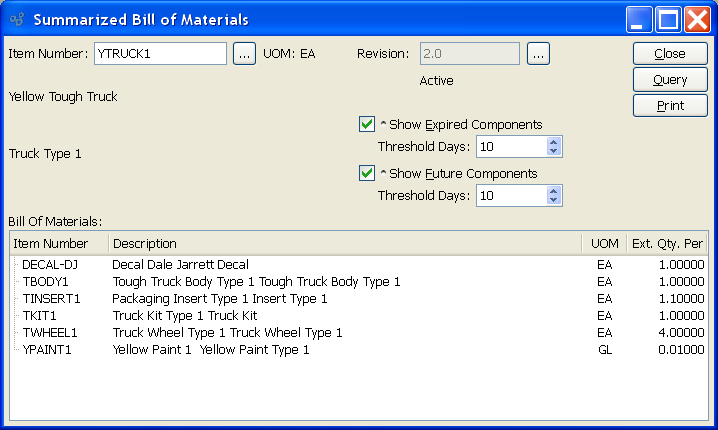Viewport: 718px width, 430px height.
Task: Decrease Expired Components threshold days
Action: [x=555, y=152]
